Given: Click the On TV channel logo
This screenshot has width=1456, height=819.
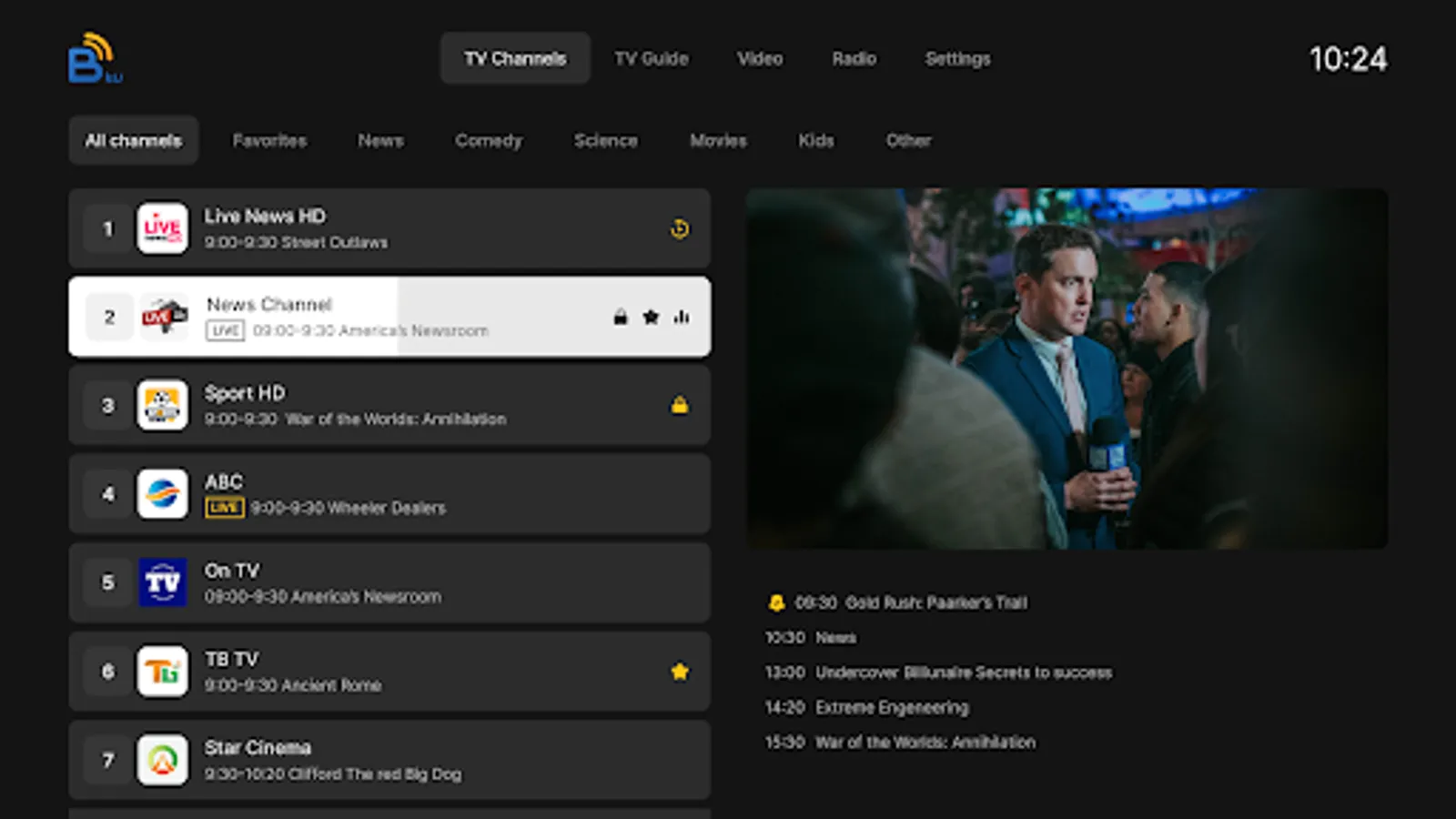Looking at the screenshot, I should pyautogui.click(x=163, y=582).
